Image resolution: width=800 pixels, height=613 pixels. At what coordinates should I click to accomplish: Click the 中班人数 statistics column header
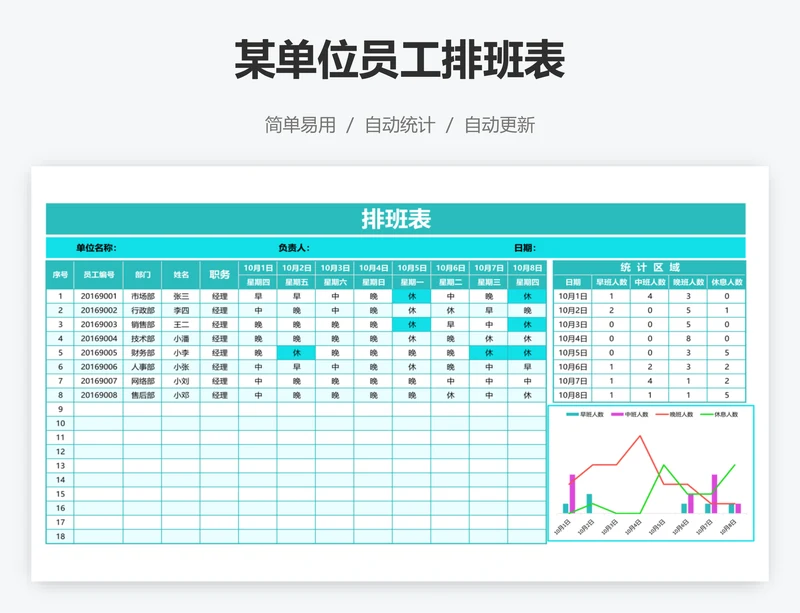point(649,282)
